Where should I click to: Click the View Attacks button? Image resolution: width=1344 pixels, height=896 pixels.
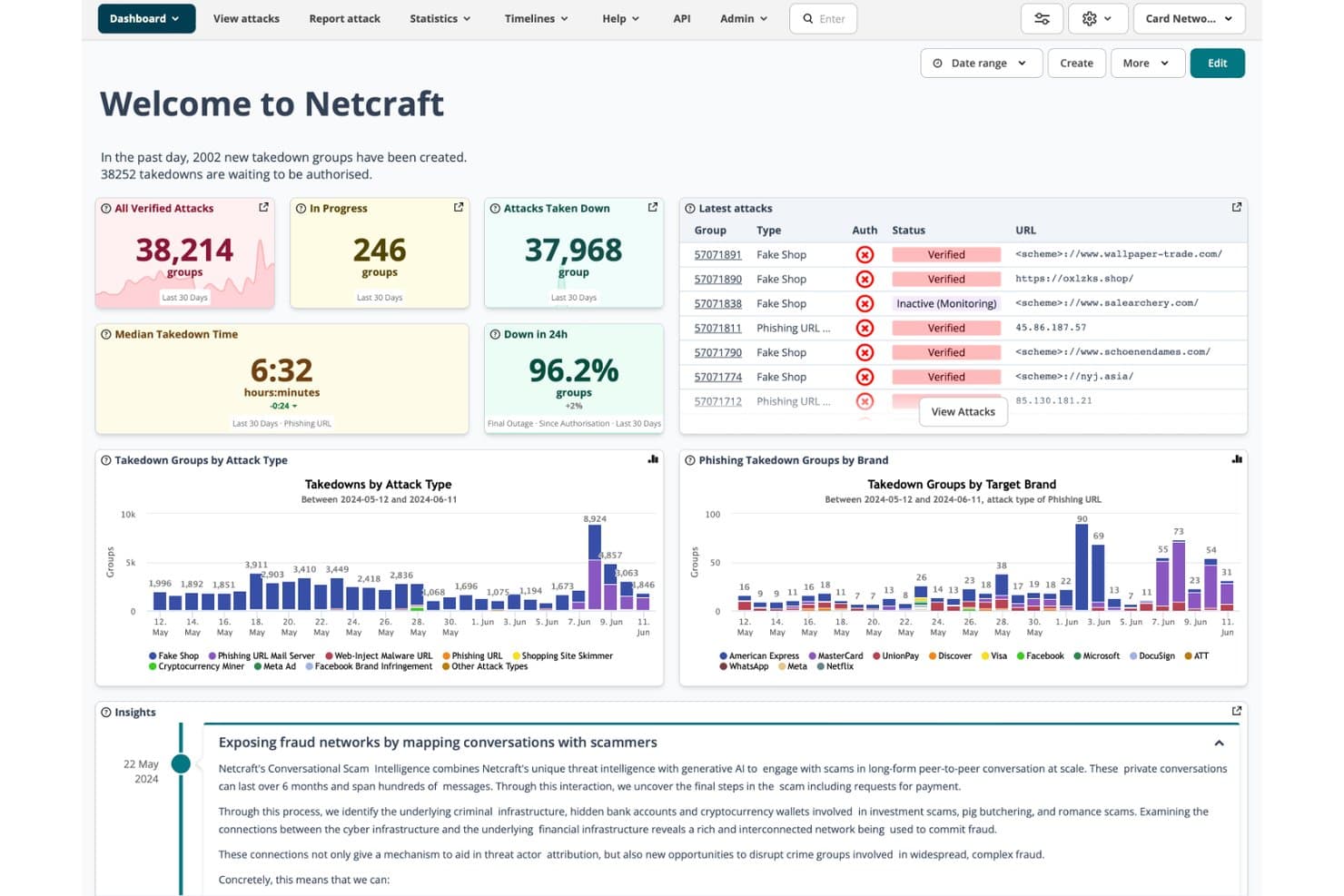coord(964,412)
